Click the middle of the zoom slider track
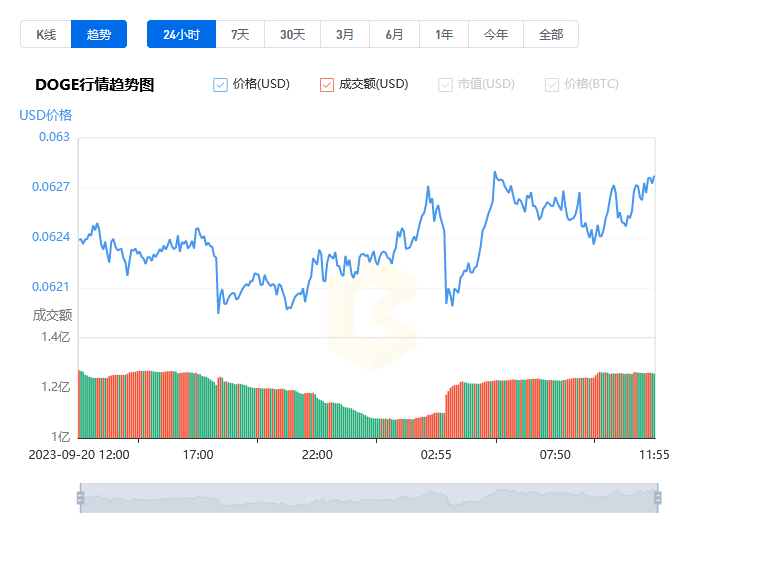This screenshot has height=563, width=780. (369, 498)
